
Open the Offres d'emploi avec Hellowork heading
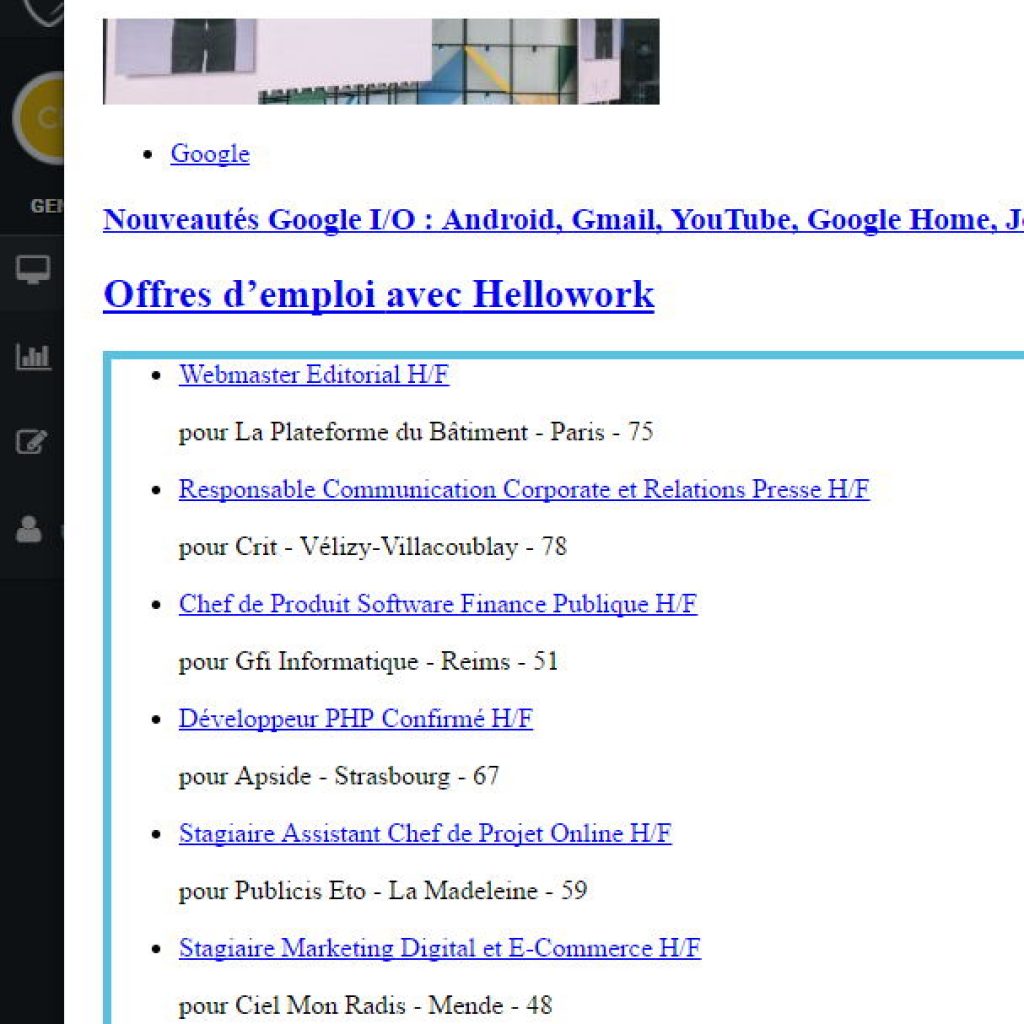click(379, 295)
